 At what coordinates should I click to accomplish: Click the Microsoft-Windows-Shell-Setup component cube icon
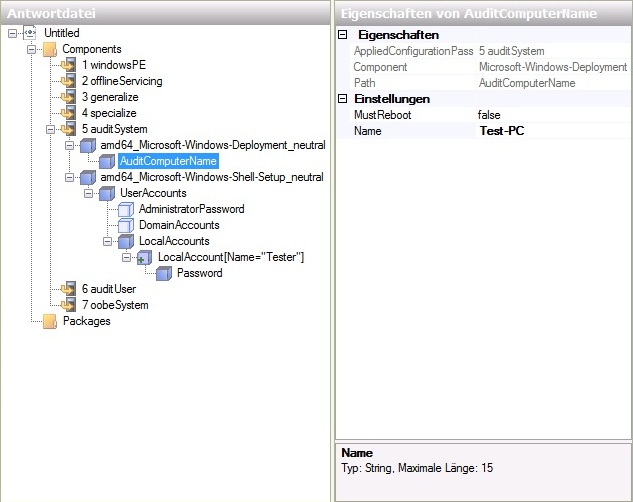point(88,177)
